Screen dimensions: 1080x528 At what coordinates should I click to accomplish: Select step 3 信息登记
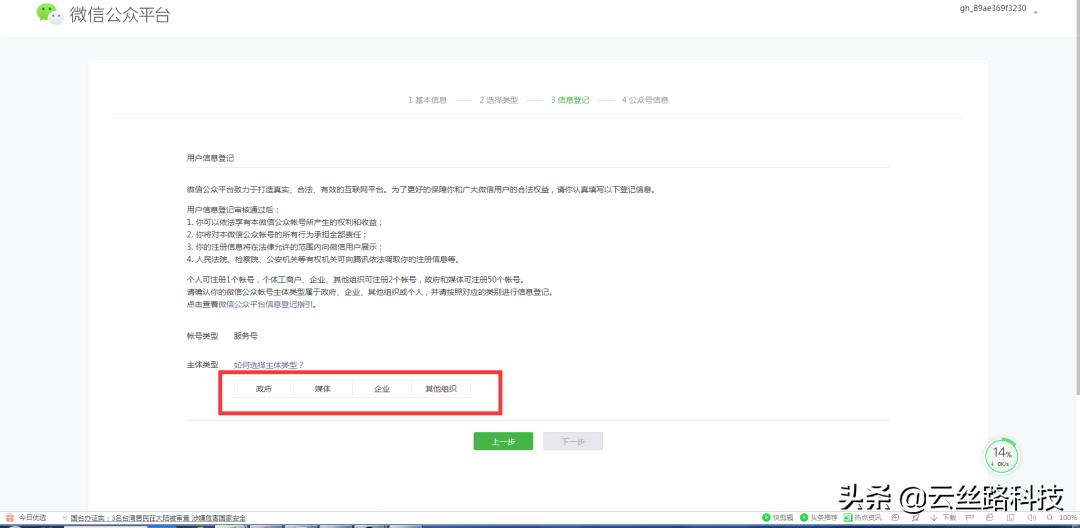(x=570, y=100)
